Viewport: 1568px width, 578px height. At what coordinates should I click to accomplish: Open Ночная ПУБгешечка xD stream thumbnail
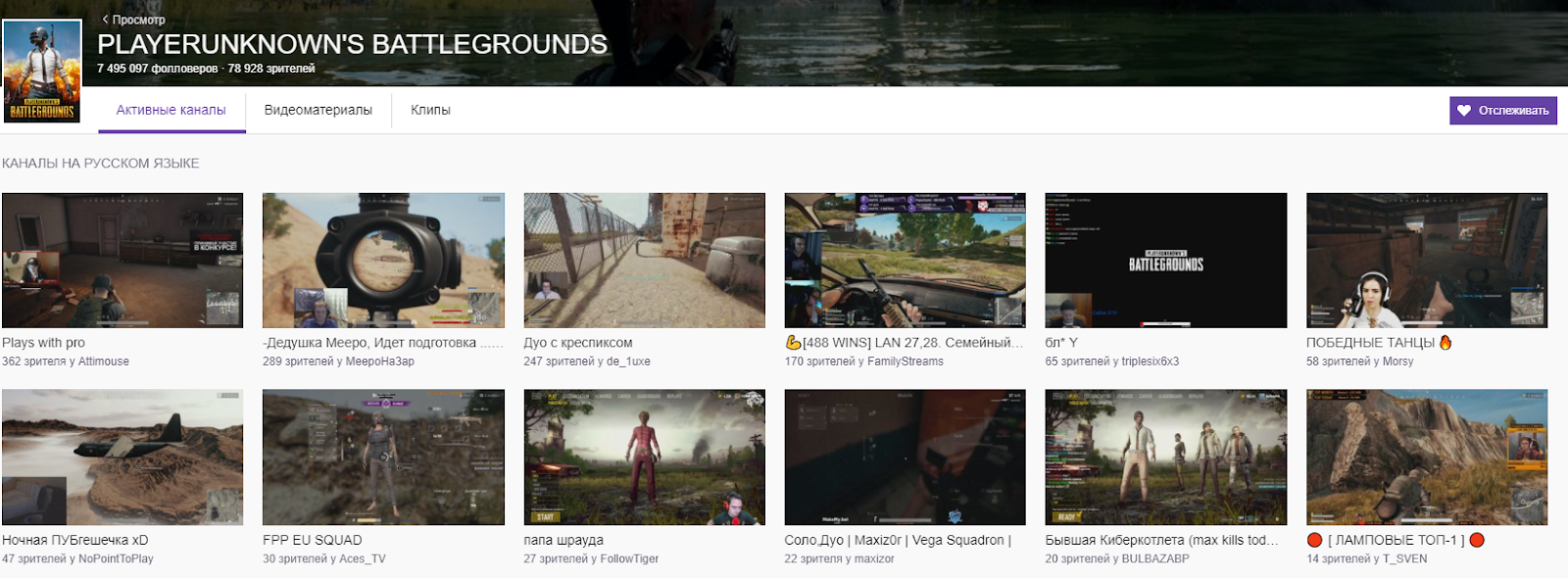pyautogui.click(x=122, y=458)
